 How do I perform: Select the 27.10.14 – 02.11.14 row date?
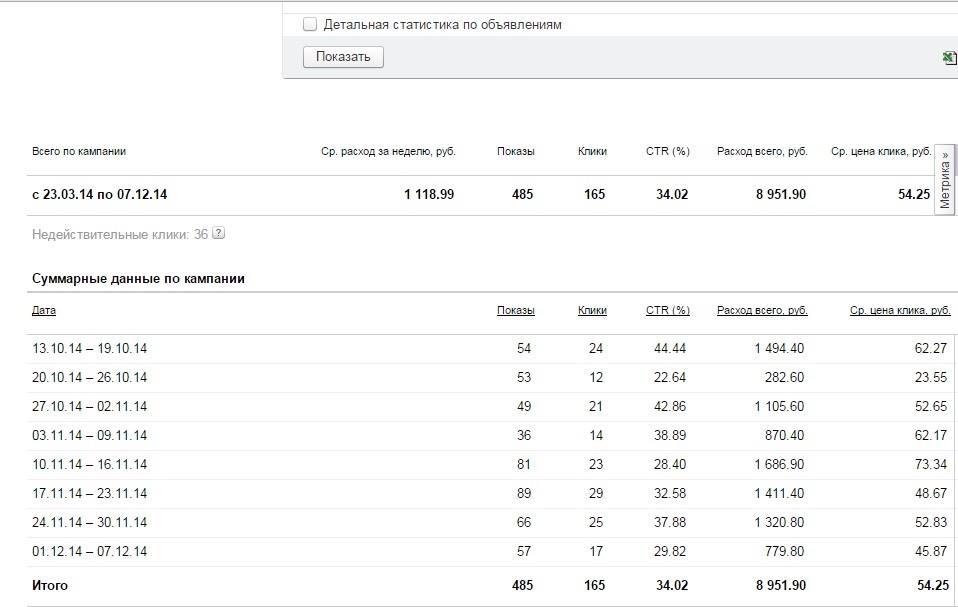pos(90,406)
